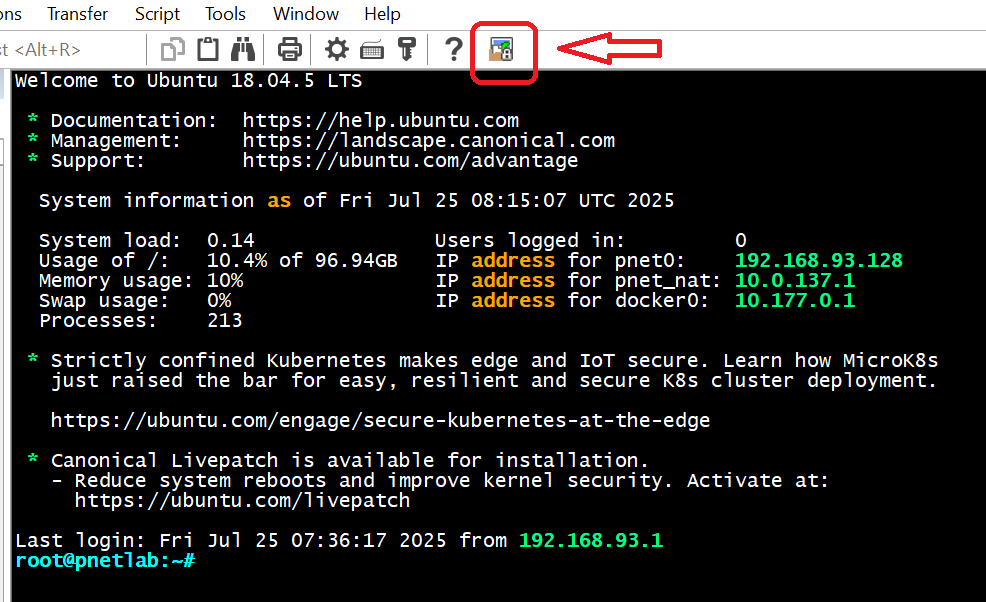
Task: Click the question mark help icon
Action: tap(453, 49)
